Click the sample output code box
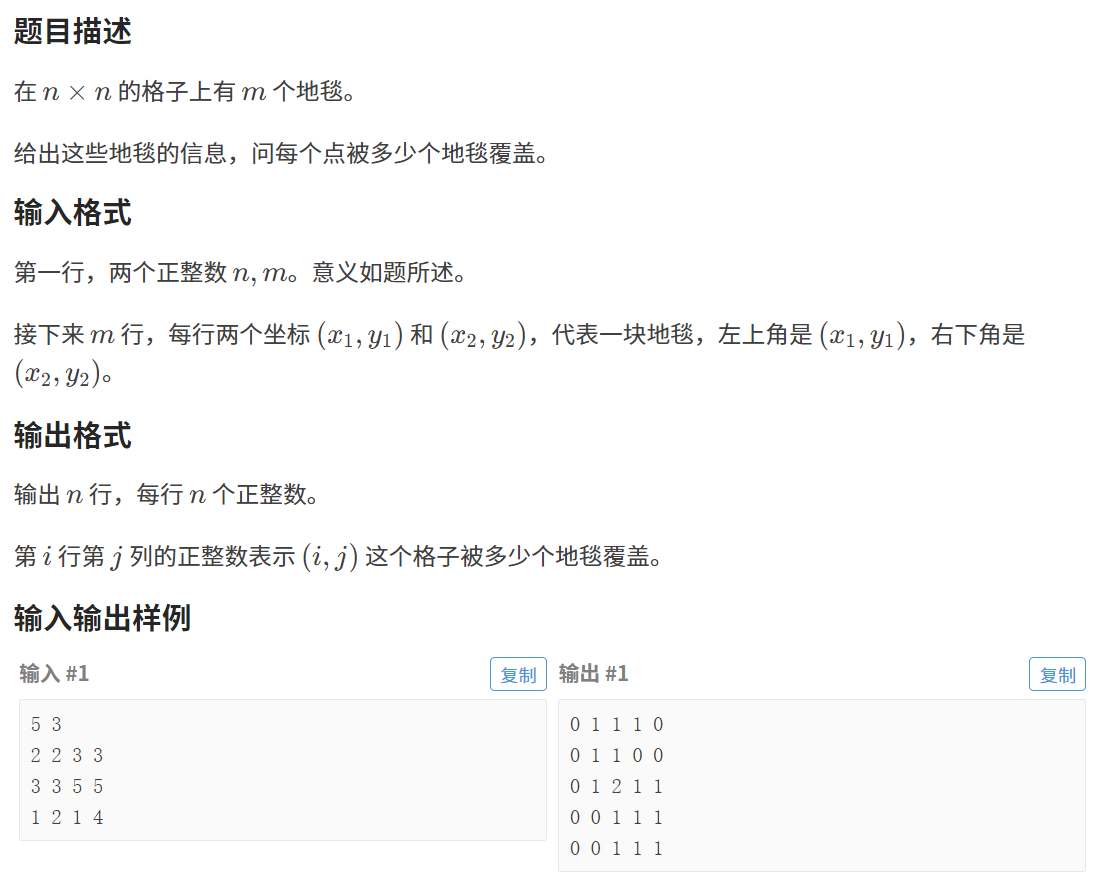Image resolution: width=1105 pixels, height=884 pixels. pyautogui.click(x=822, y=785)
